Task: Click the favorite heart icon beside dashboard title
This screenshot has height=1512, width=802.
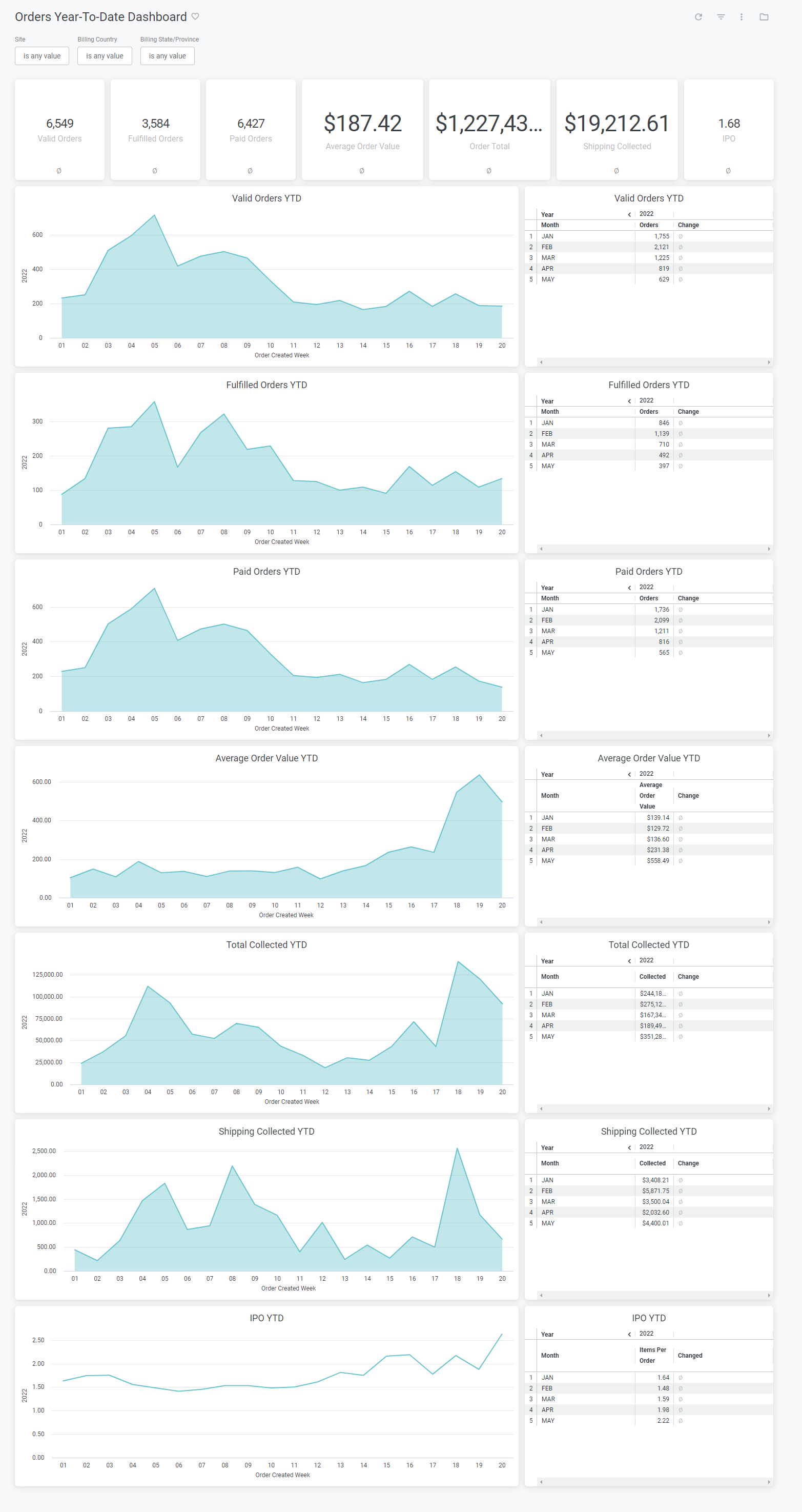Action: [x=195, y=16]
